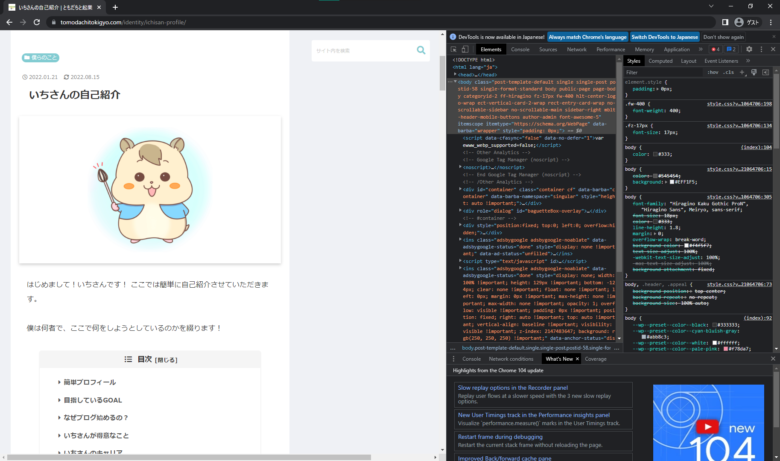
Task: Open the Chrome three-dot menu
Action: 771,22
